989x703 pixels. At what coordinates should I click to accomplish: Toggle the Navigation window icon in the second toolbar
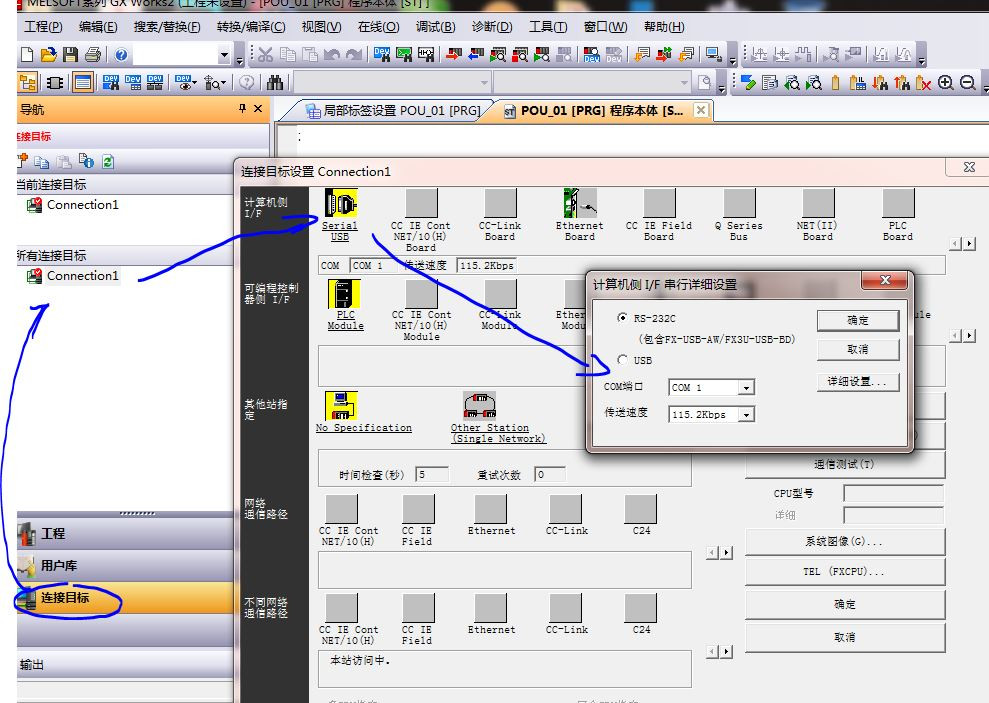tap(27, 83)
